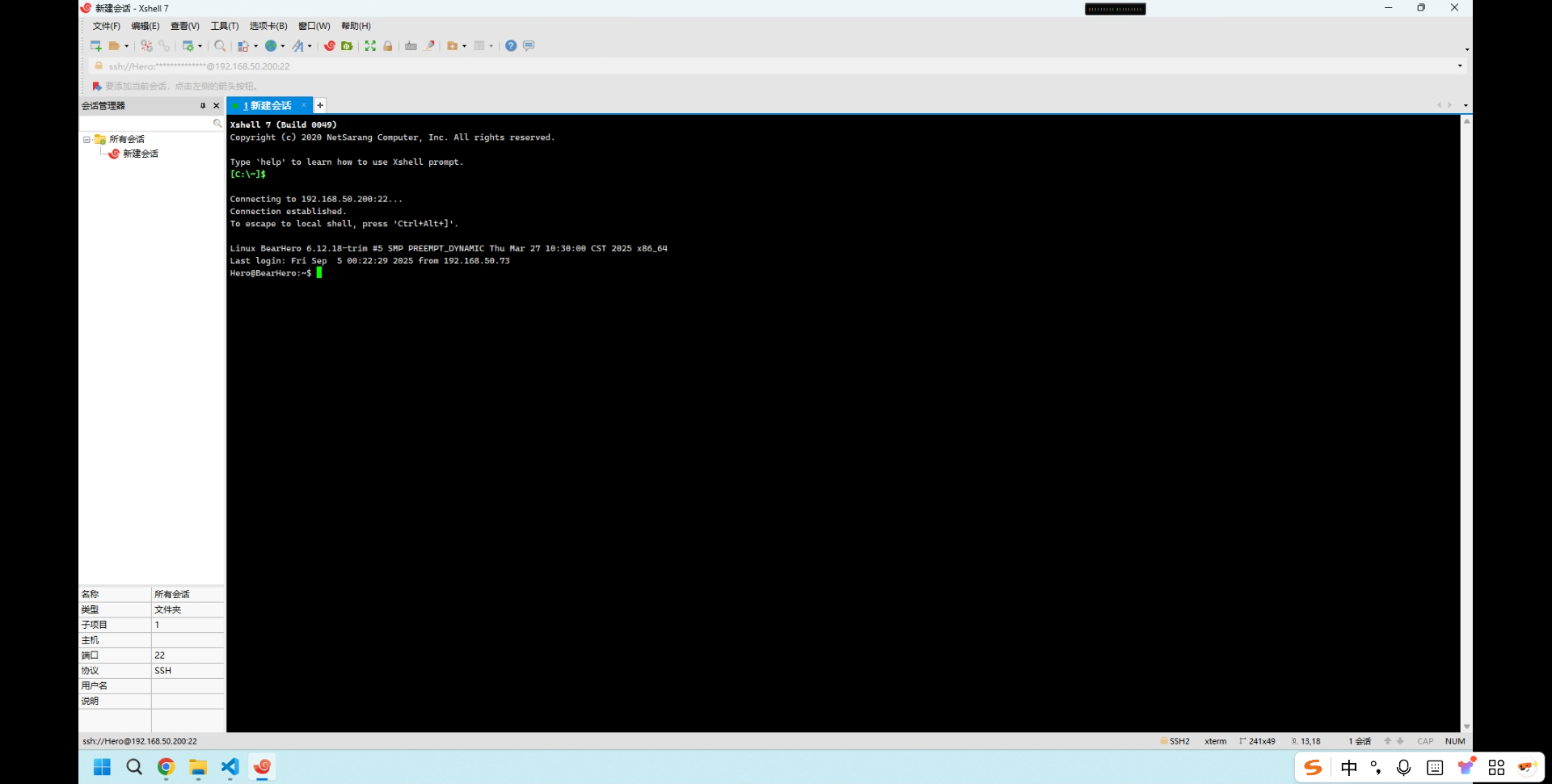The height and width of the screenshot is (784, 1552).
Task: Click the speech-bubble feedback icon
Action: click(x=529, y=46)
